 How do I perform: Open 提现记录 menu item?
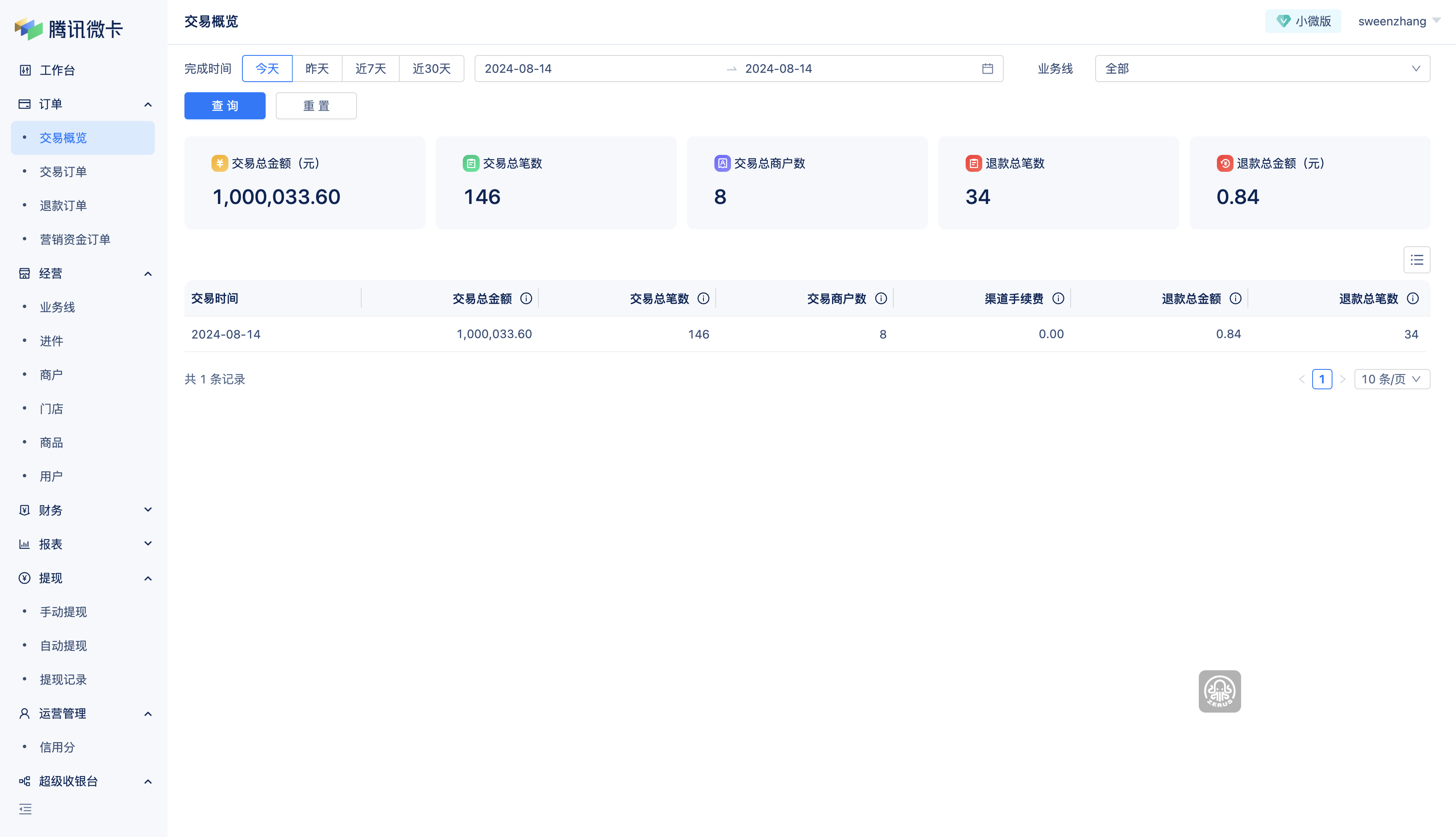tap(83, 680)
